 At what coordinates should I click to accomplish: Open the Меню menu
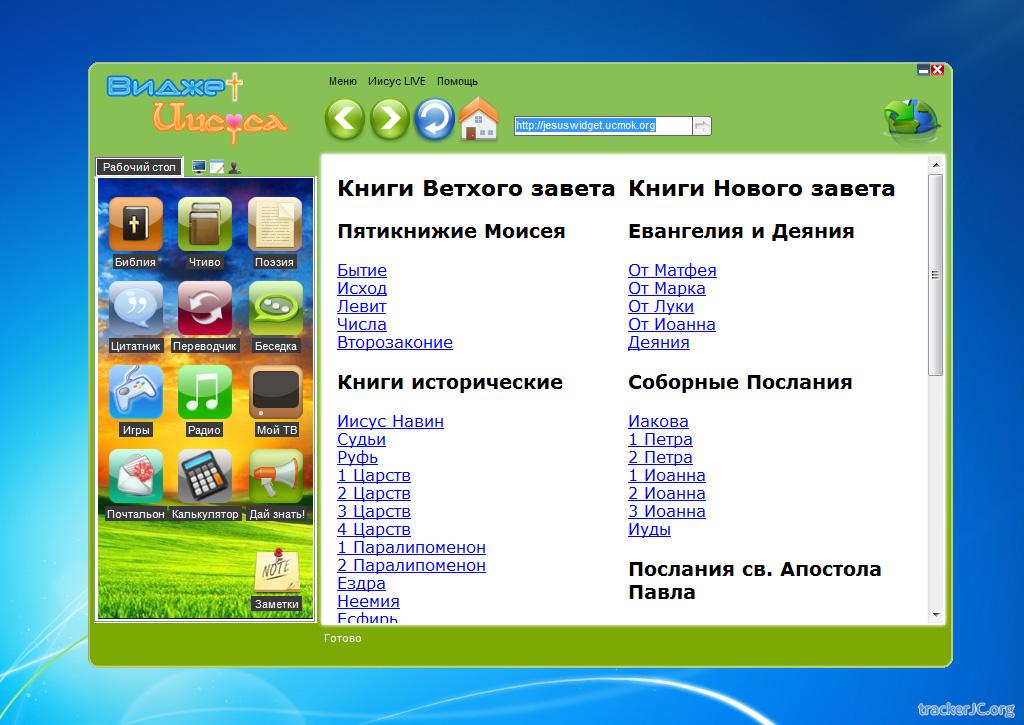pos(342,81)
